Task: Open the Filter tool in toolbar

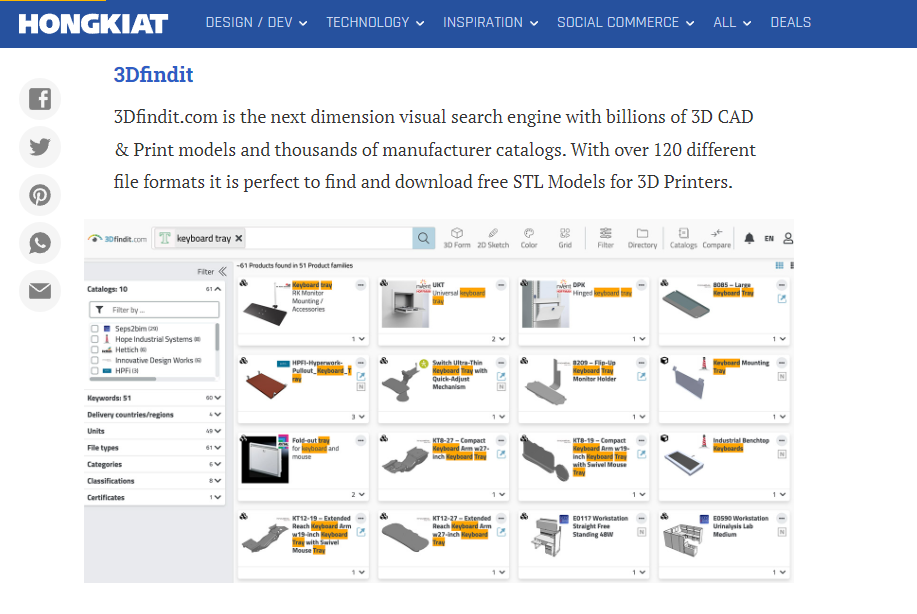Action: coord(605,238)
